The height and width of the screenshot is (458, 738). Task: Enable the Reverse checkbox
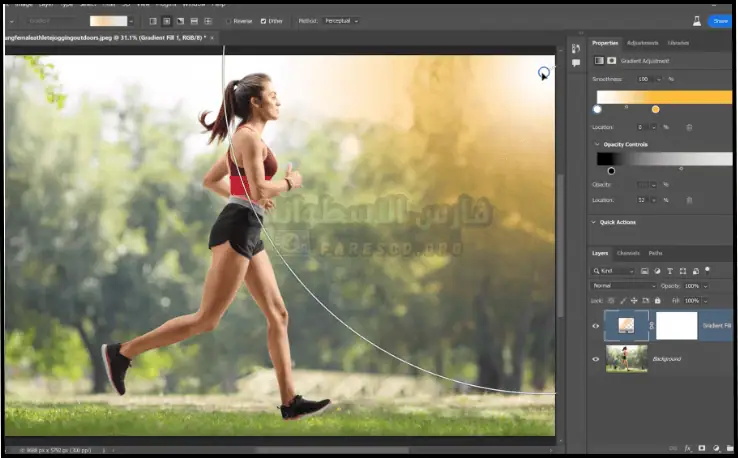click(x=228, y=20)
